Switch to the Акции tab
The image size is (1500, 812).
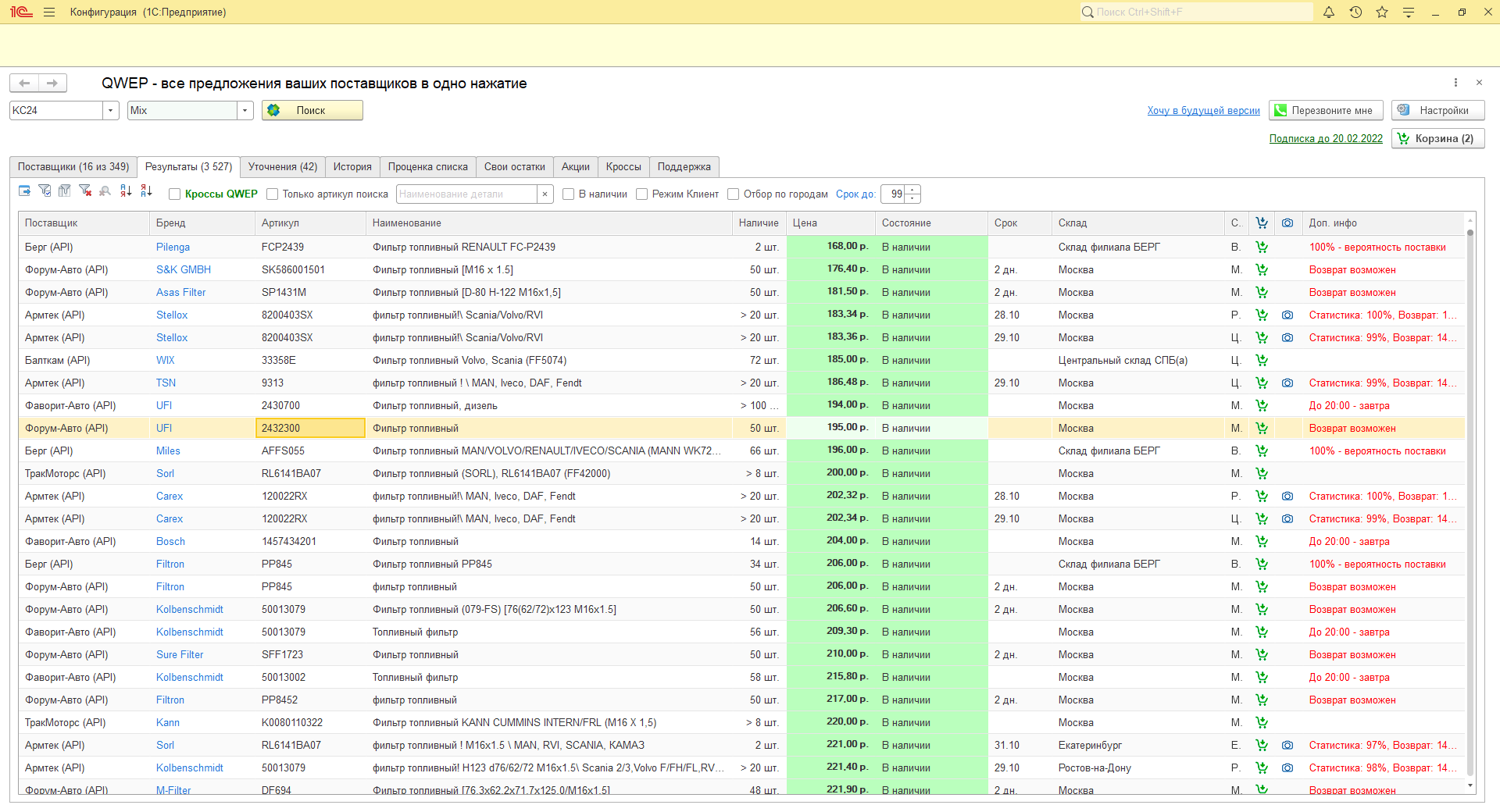[576, 167]
